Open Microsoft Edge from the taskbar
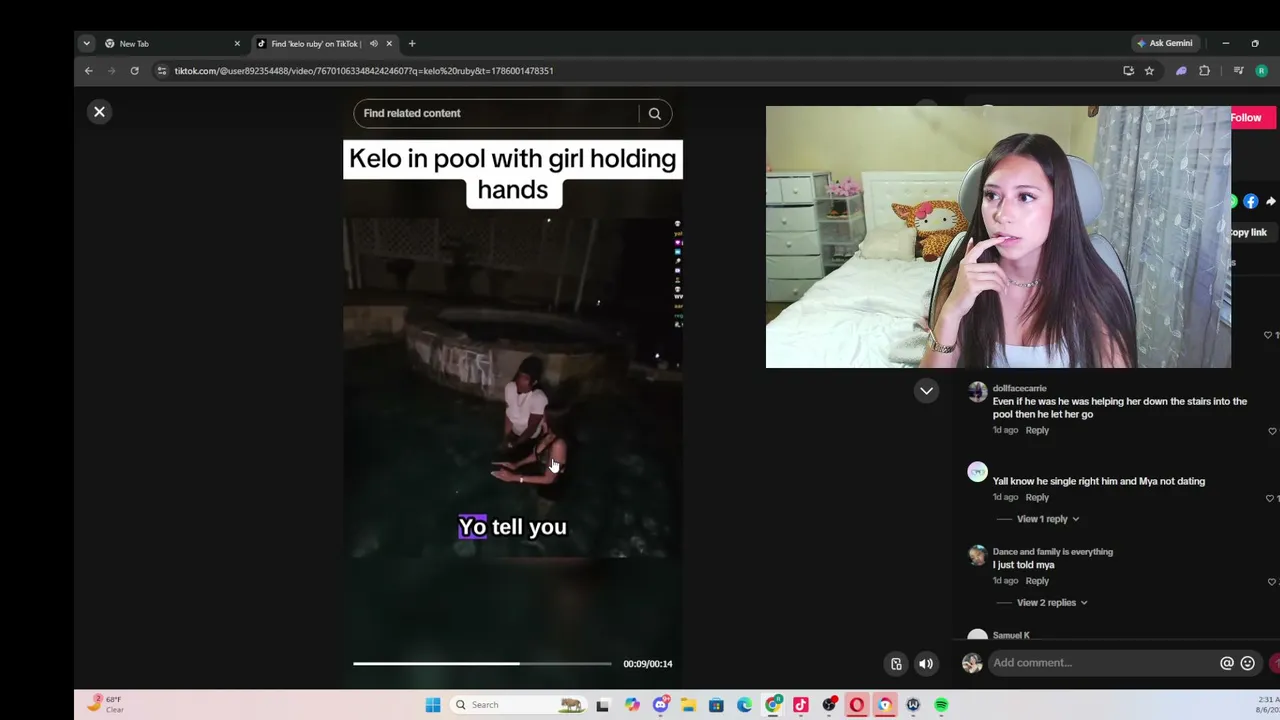Image resolution: width=1280 pixels, height=720 pixels. [x=744, y=705]
